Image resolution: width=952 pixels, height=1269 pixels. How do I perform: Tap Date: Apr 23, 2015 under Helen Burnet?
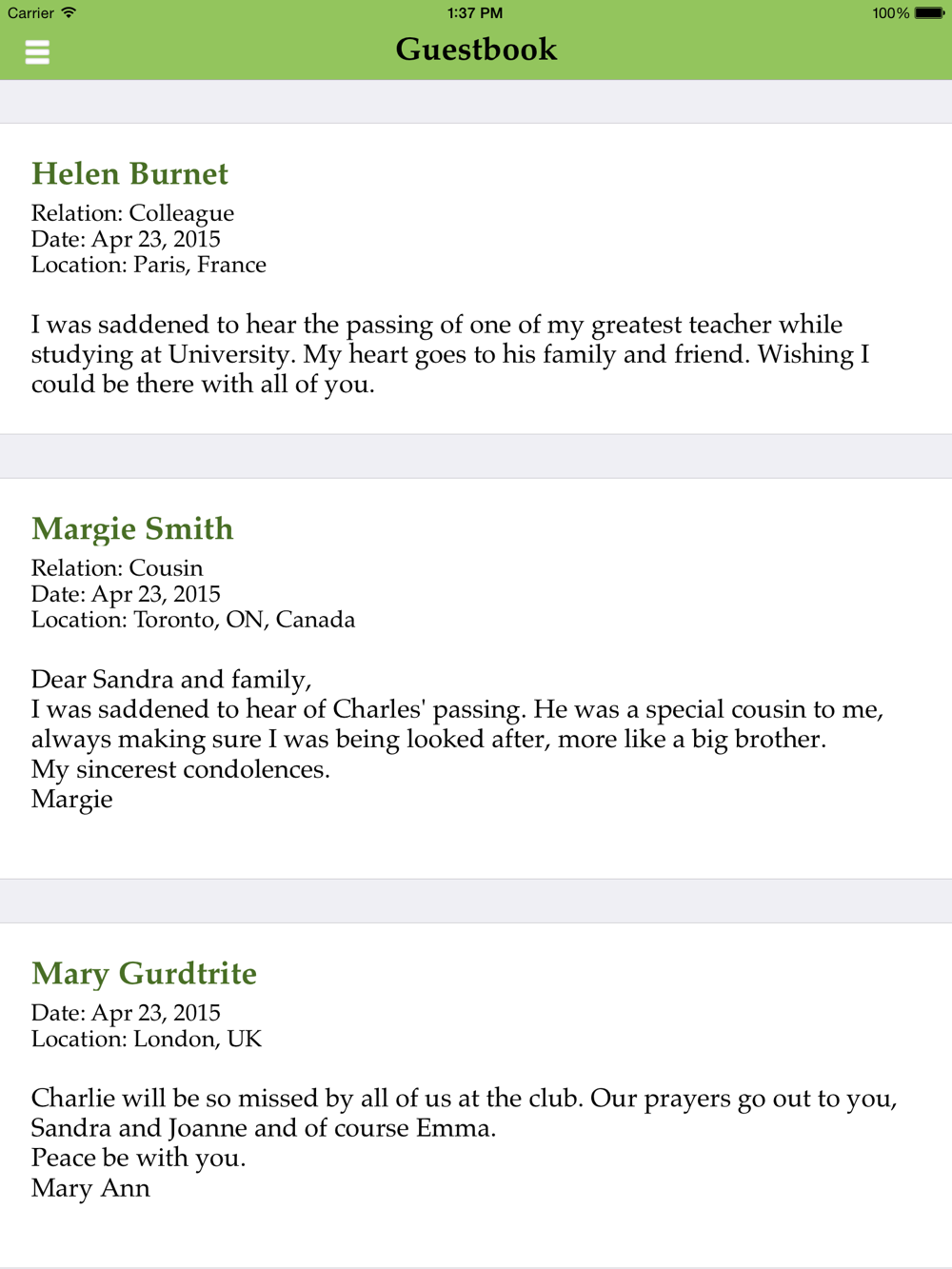click(x=126, y=239)
